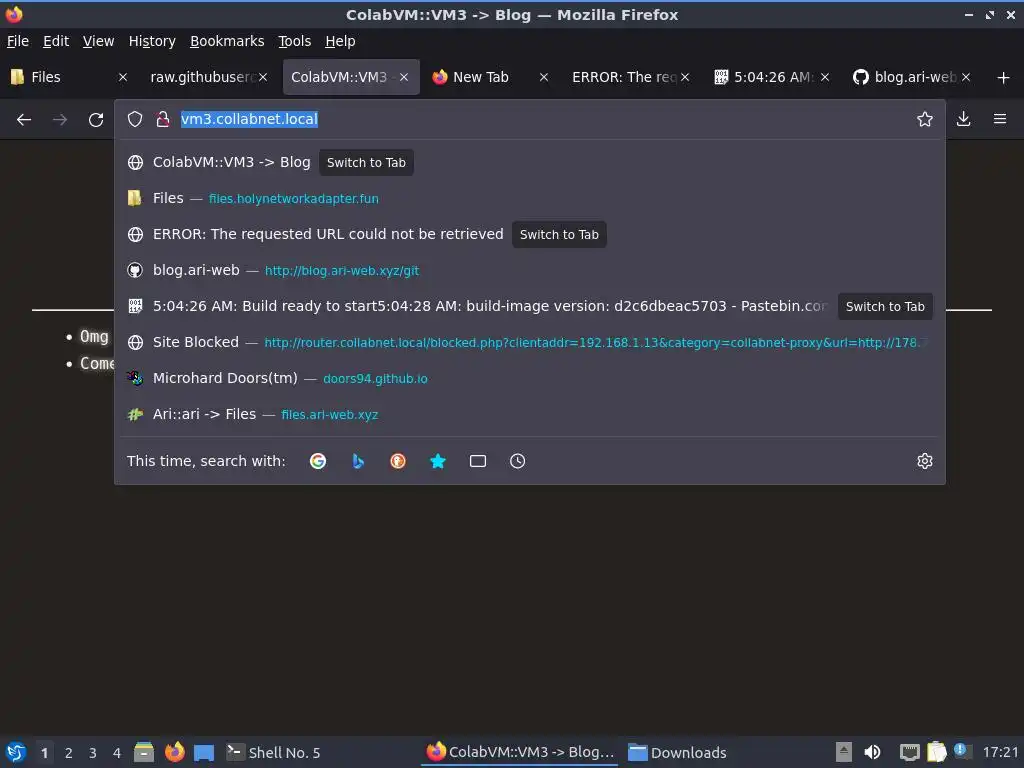This screenshot has height=768, width=1024.
Task: Open the Firefox hamburger application menu
Action: coord(1000,119)
